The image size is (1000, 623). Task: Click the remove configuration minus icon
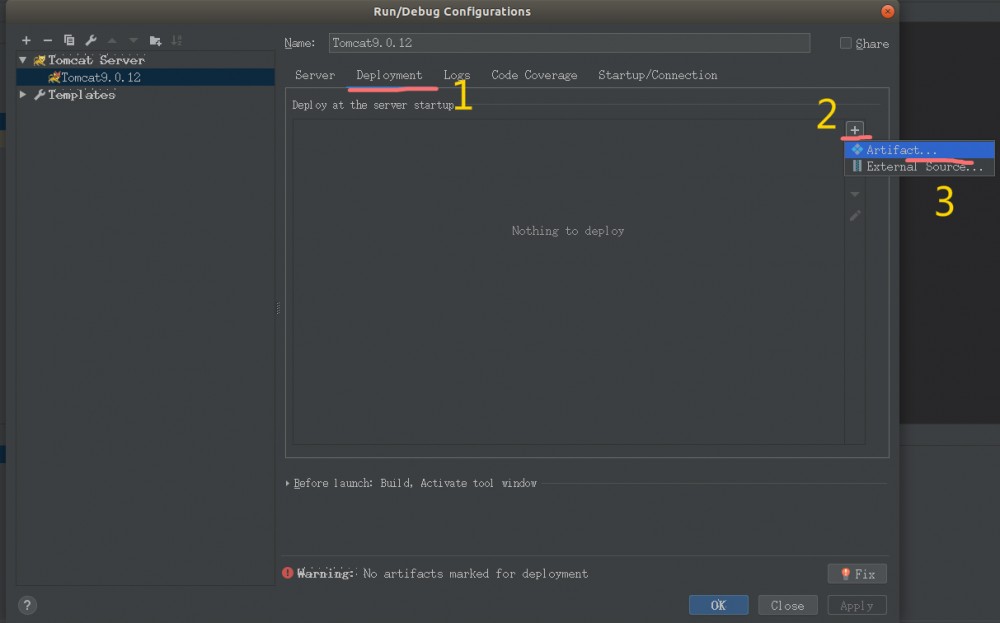tap(46, 40)
